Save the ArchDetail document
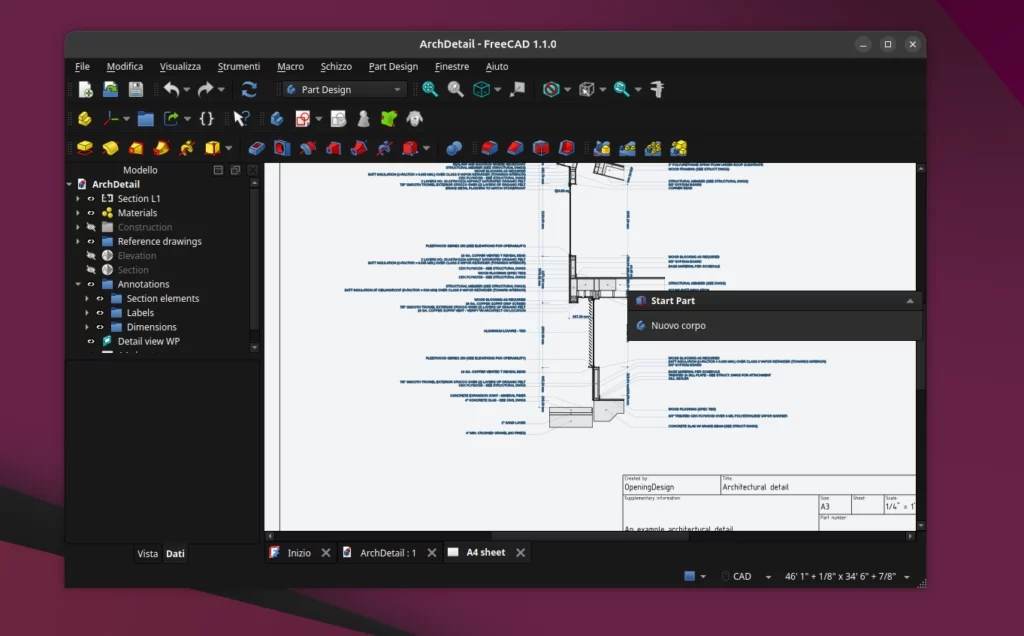1024x636 pixels. 134,89
